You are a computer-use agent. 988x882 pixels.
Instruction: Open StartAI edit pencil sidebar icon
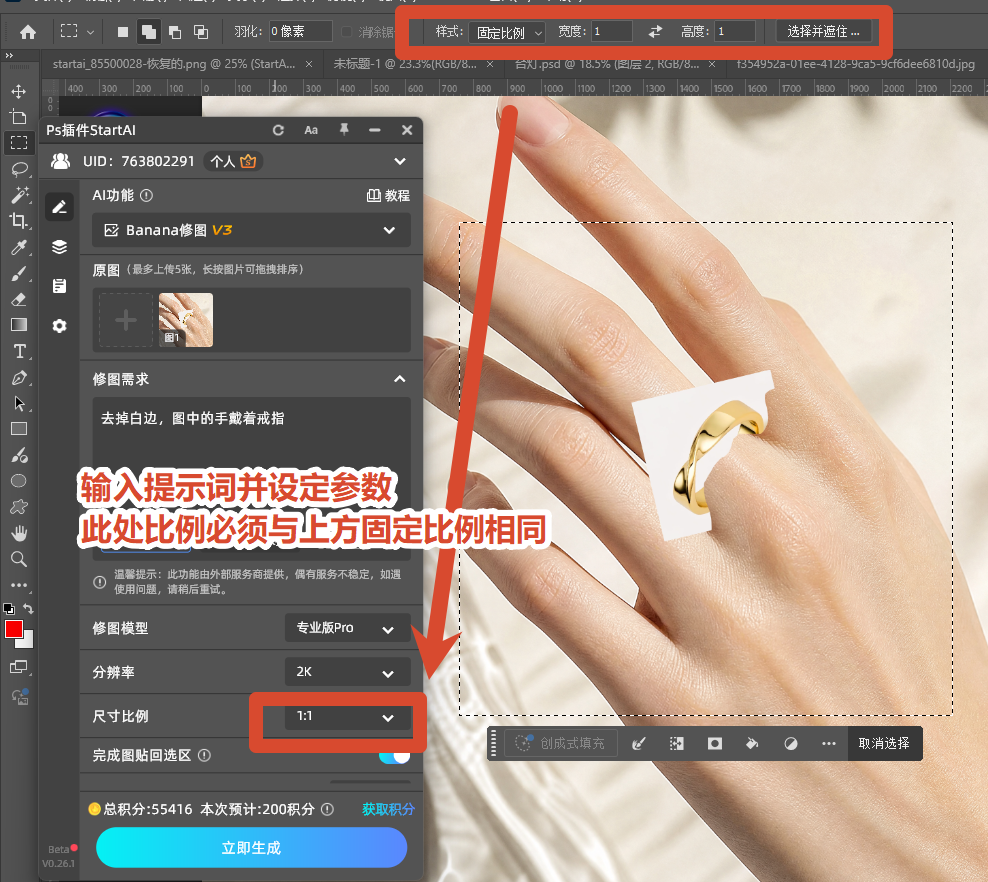(59, 207)
